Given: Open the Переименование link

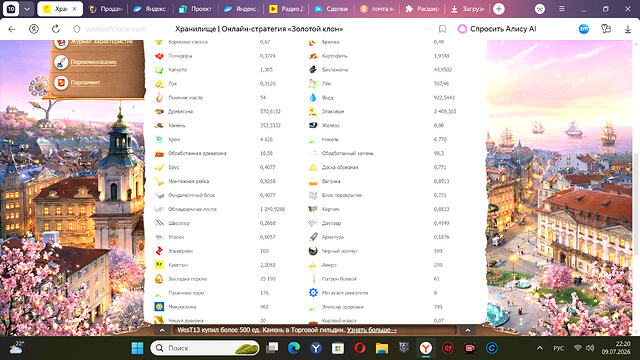Looking at the screenshot, I should pos(93,62).
